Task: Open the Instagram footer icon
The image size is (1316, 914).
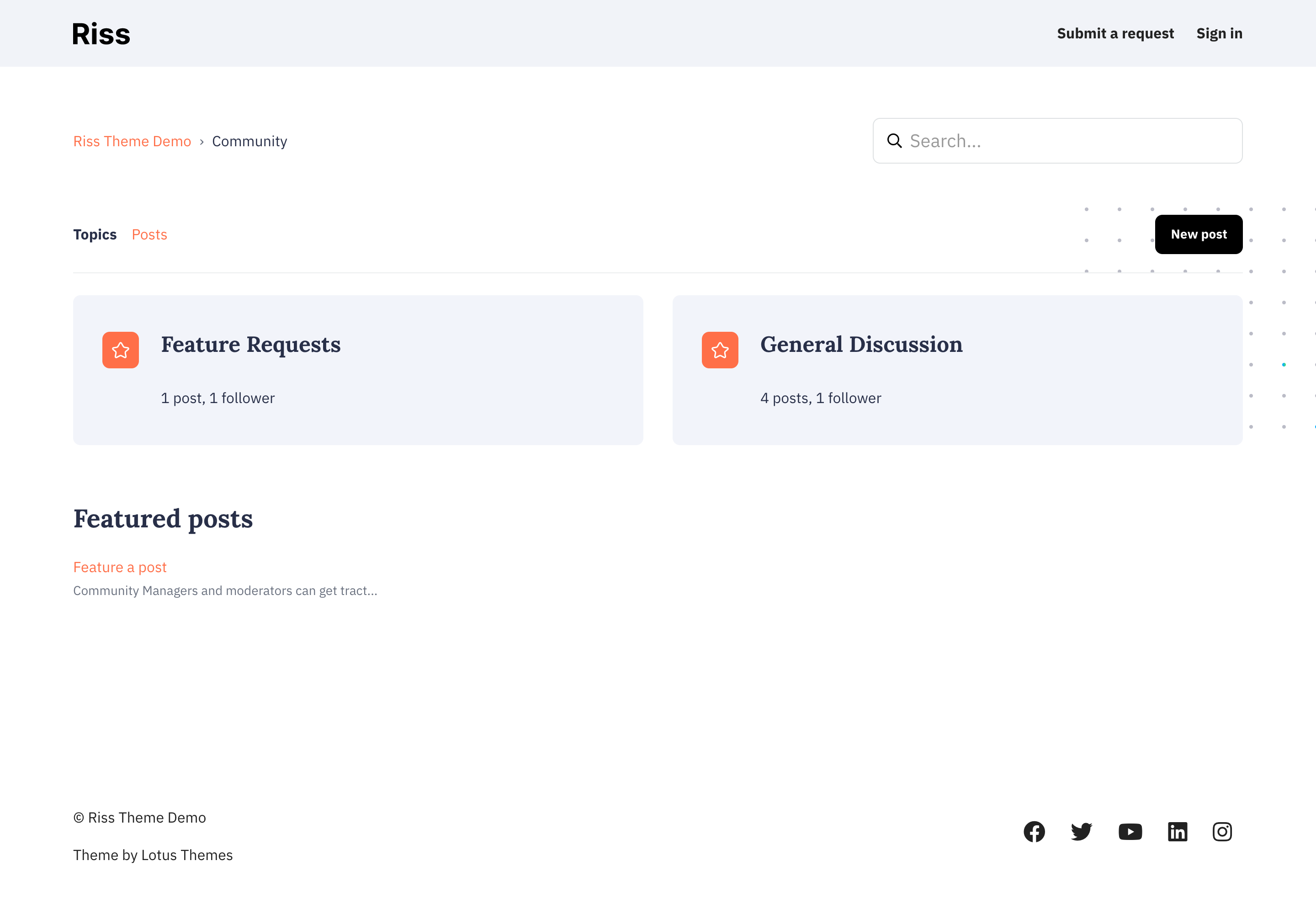Action: click(x=1222, y=832)
